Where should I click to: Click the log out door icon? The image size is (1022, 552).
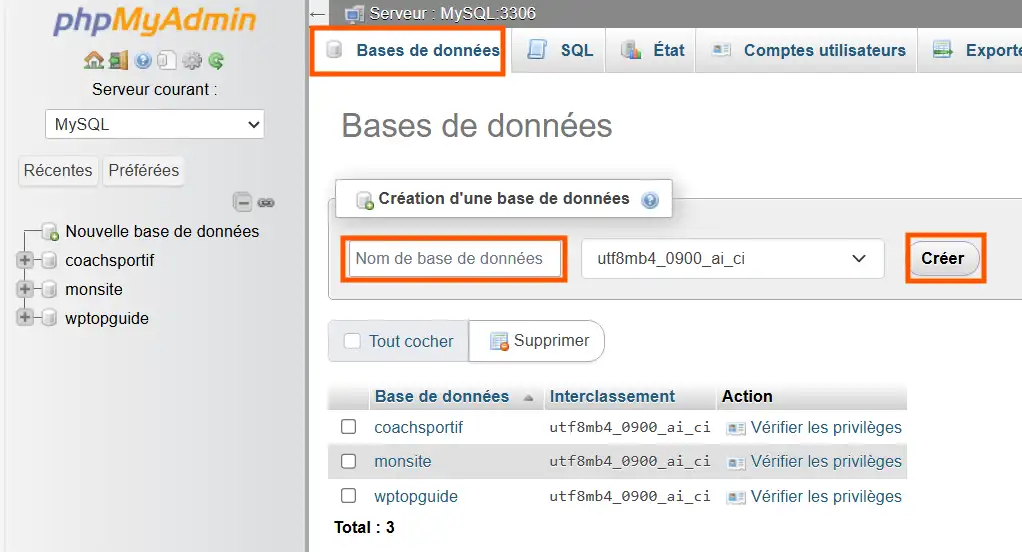pos(119,61)
